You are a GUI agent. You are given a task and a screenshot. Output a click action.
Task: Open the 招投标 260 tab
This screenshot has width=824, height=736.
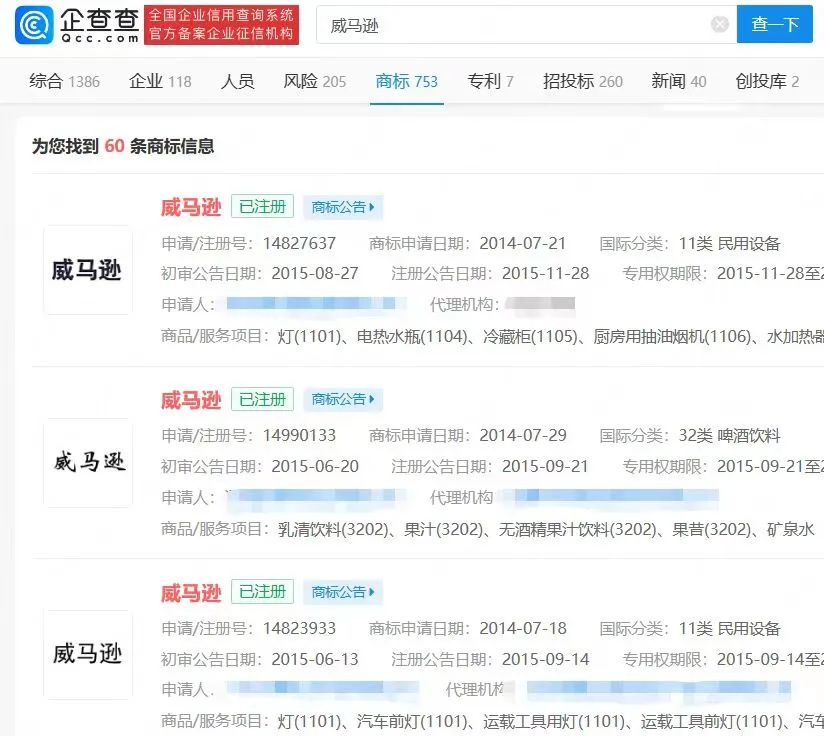(583, 81)
